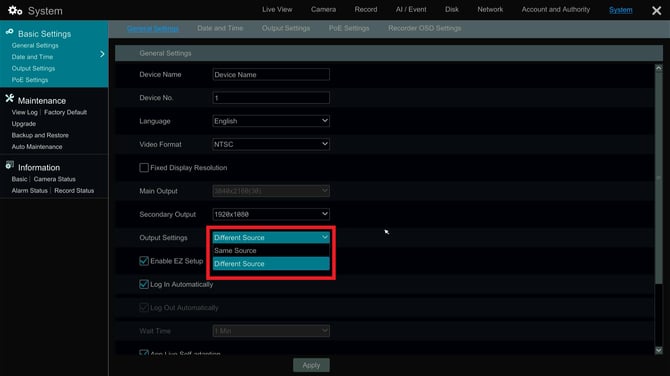Screen dimensions: 670x376
Task: Open the Network menu
Action: (490, 9)
